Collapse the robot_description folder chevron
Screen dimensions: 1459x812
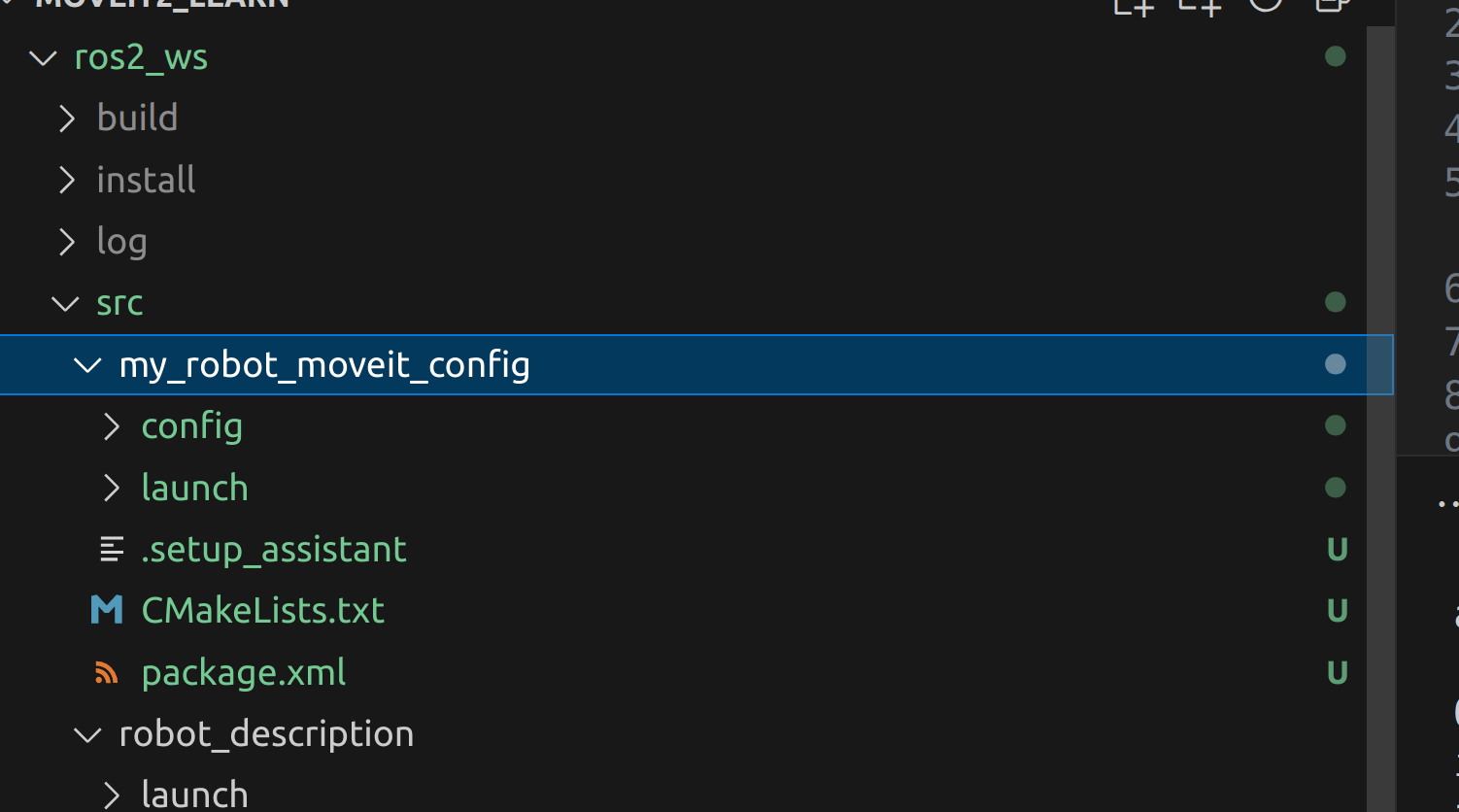point(87,734)
